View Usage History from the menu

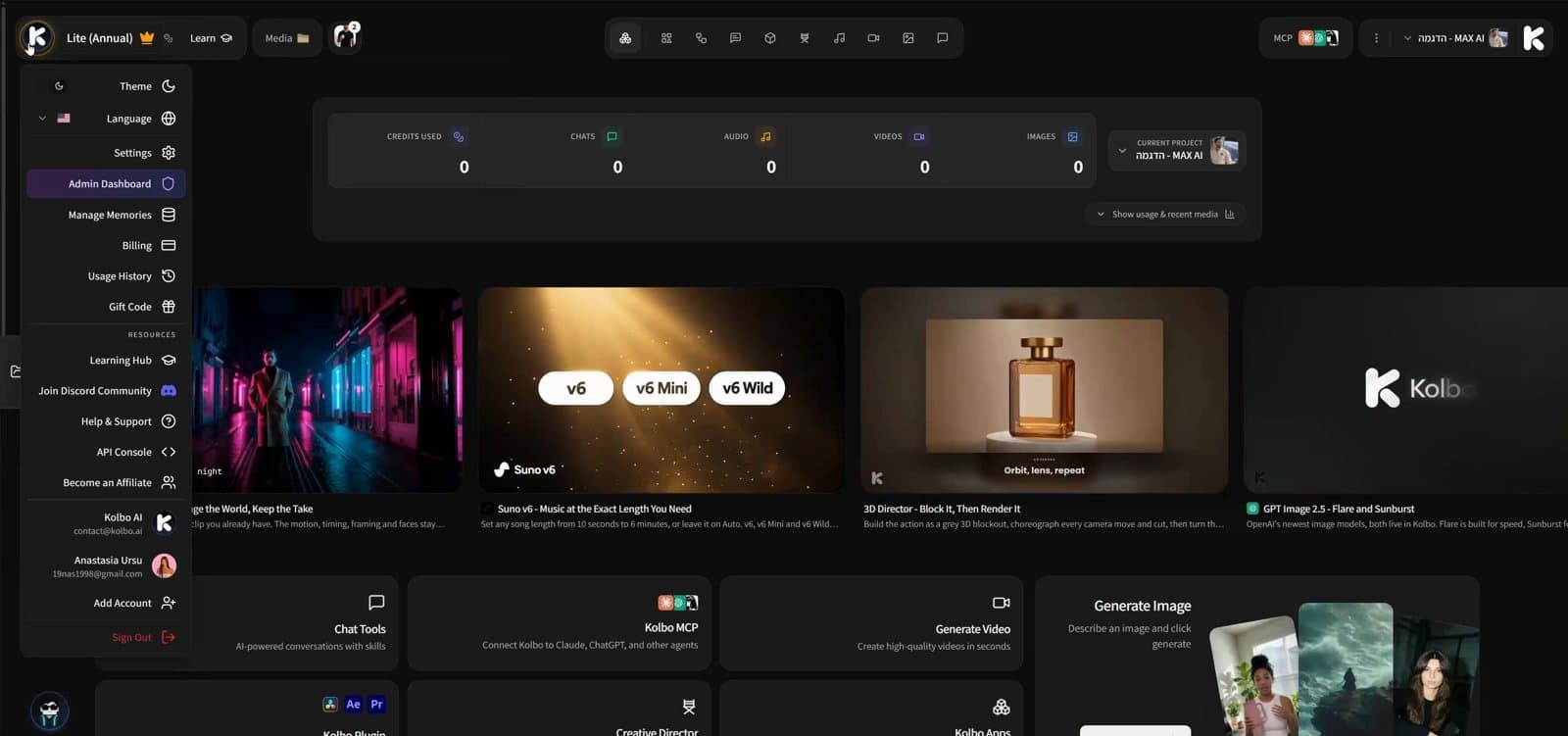tap(106, 276)
